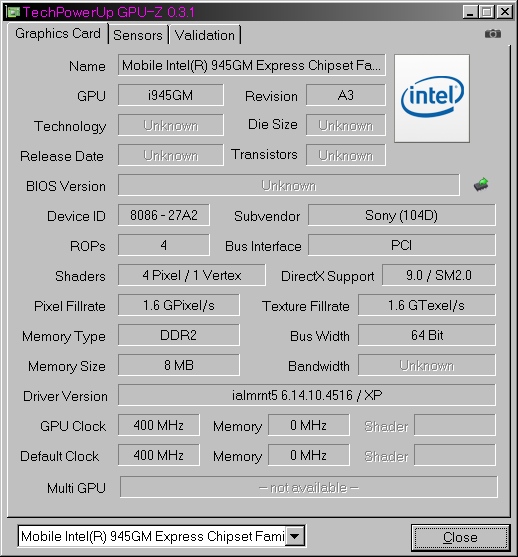Click the GPU Clock row Shader field
The width and height of the screenshot is (518, 557).
(455, 425)
